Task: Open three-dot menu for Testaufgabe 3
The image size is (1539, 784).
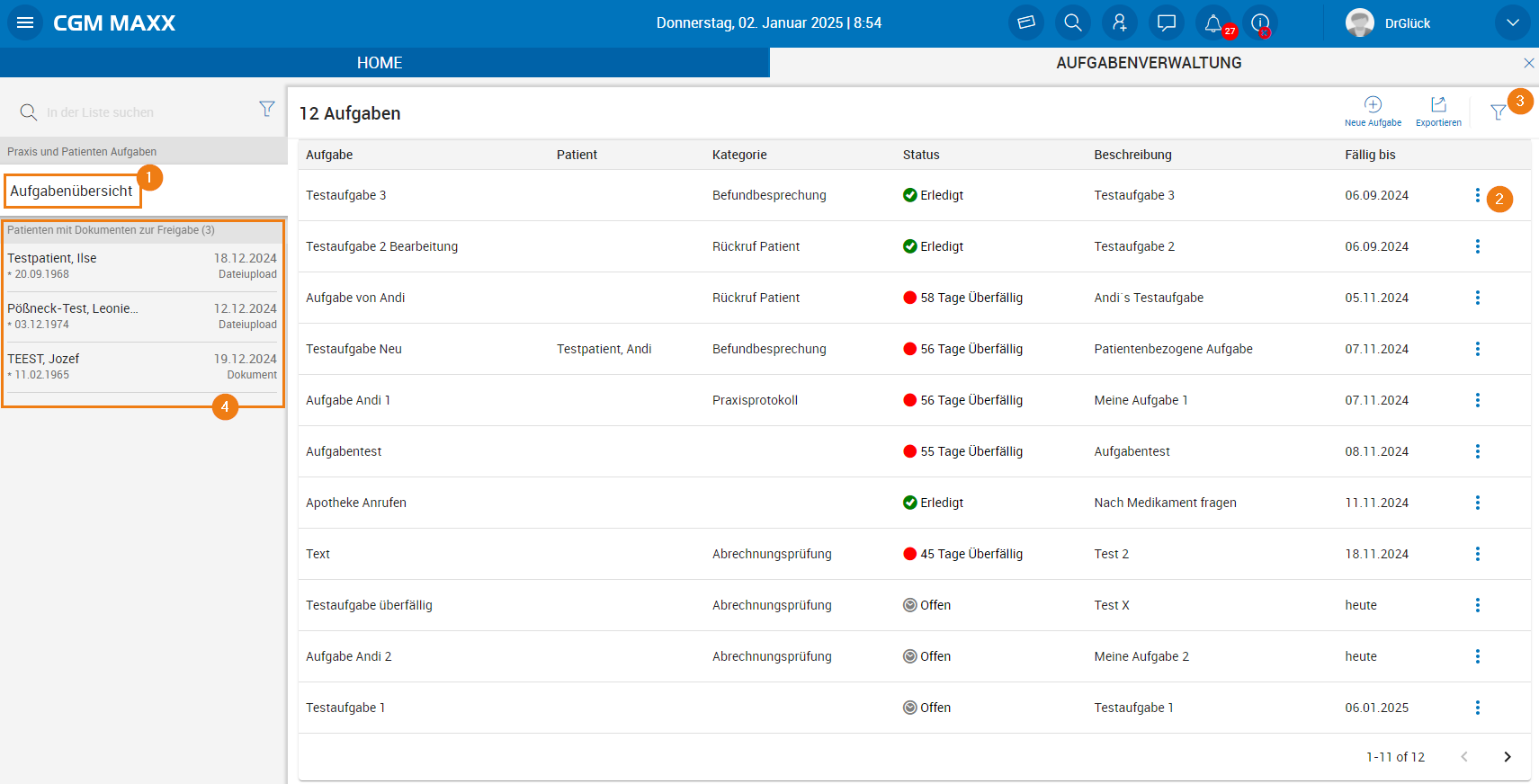Action: tap(1477, 195)
